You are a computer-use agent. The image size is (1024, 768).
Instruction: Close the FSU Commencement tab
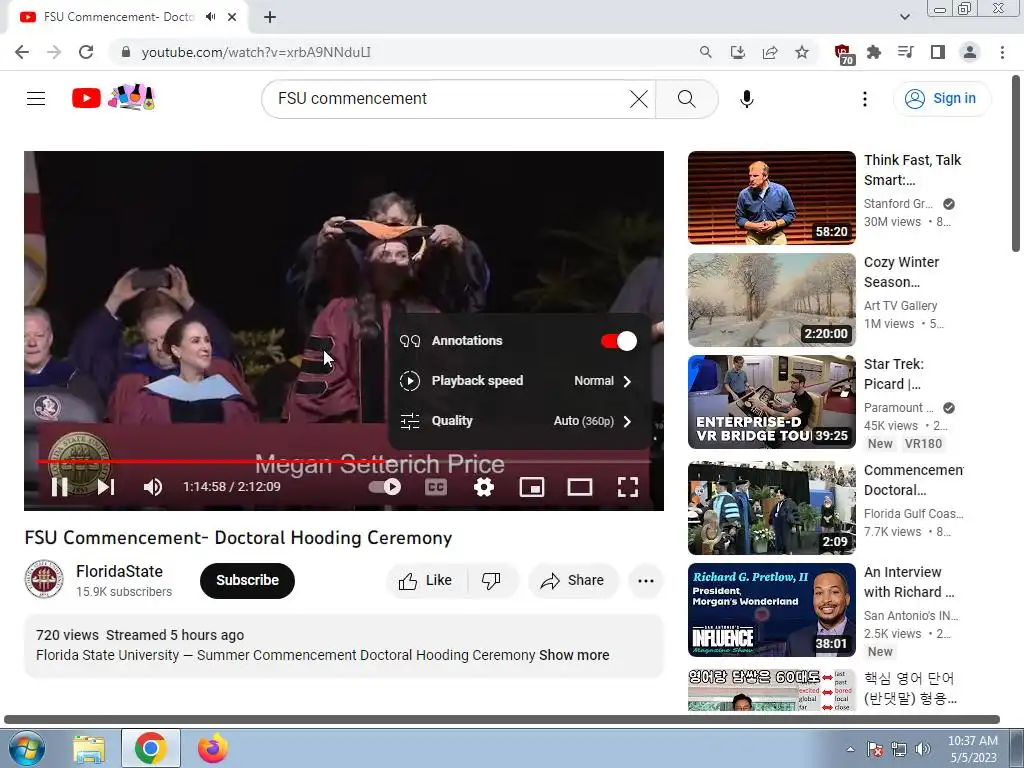(x=232, y=17)
